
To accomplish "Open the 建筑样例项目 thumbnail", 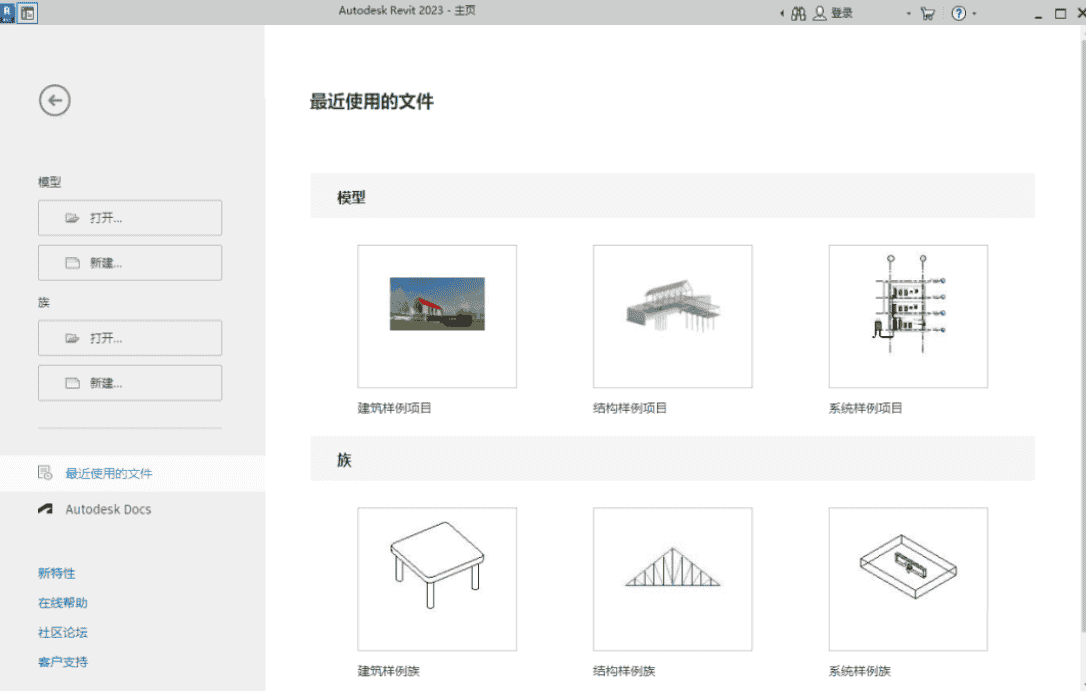I will (x=437, y=316).
